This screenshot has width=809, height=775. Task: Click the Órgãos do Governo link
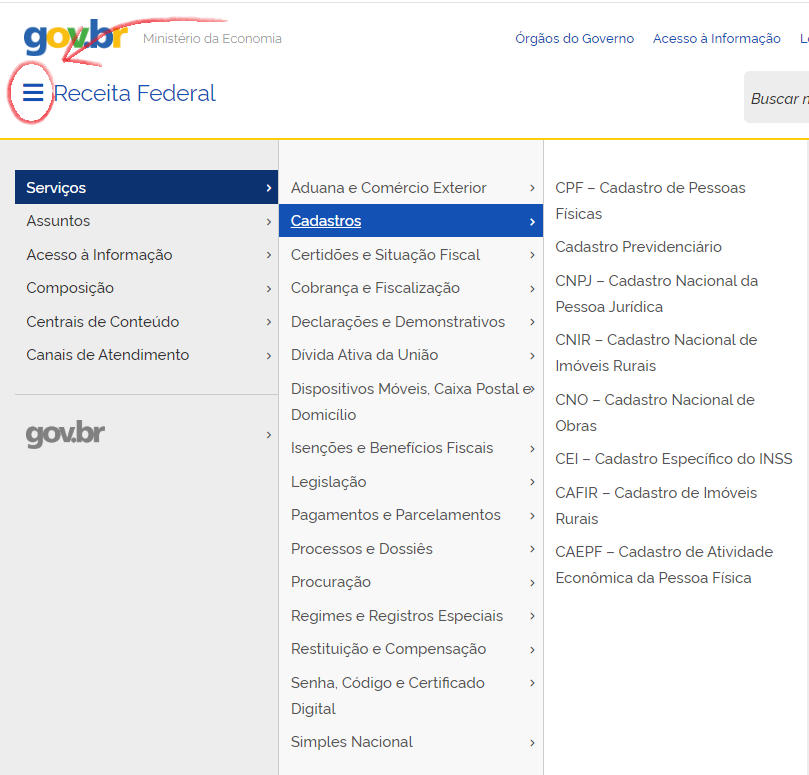(x=574, y=39)
